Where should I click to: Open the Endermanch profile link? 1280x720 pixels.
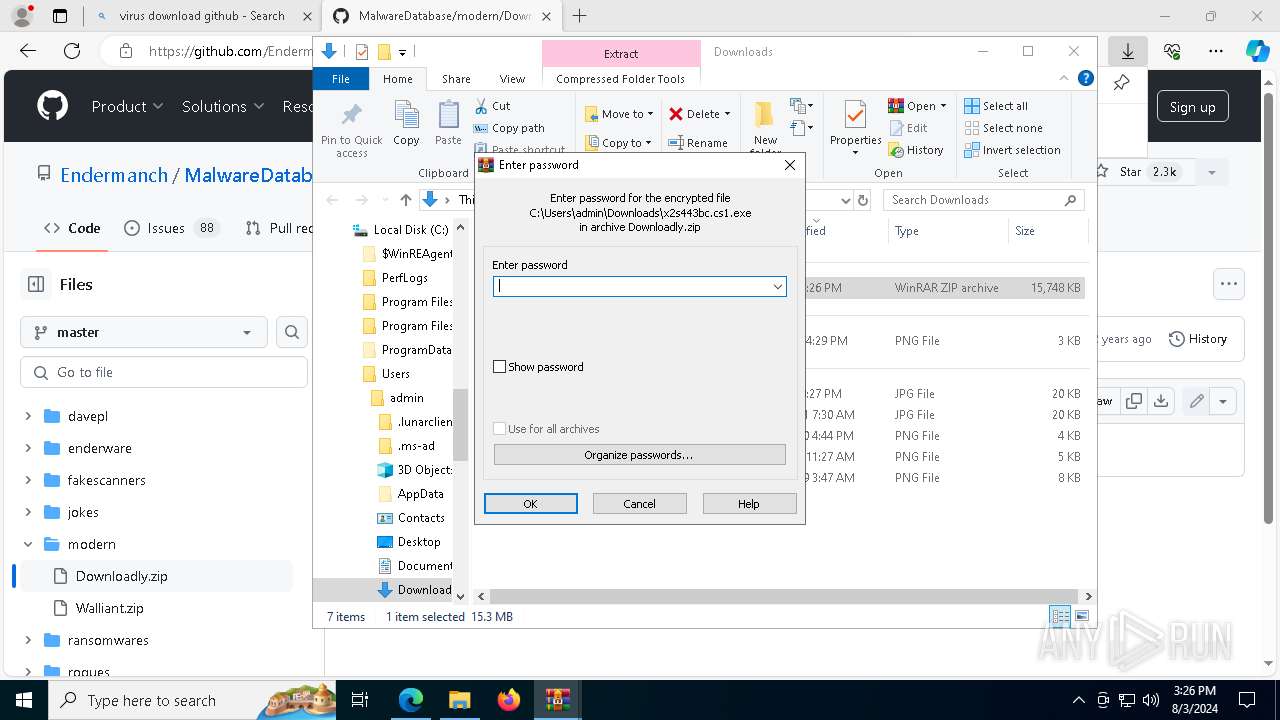pyautogui.click(x=114, y=175)
